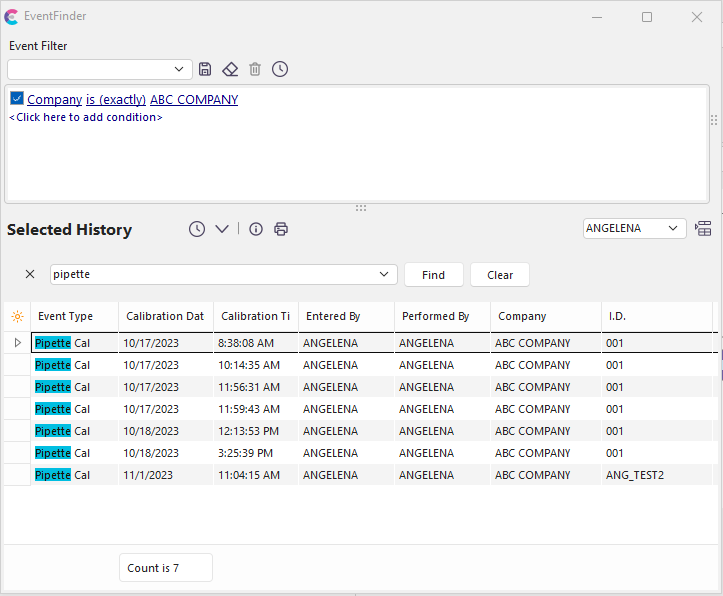This screenshot has width=723, height=596.
Task: Click the save filter floppy disk icon
Action: click(x=205, y=69)
